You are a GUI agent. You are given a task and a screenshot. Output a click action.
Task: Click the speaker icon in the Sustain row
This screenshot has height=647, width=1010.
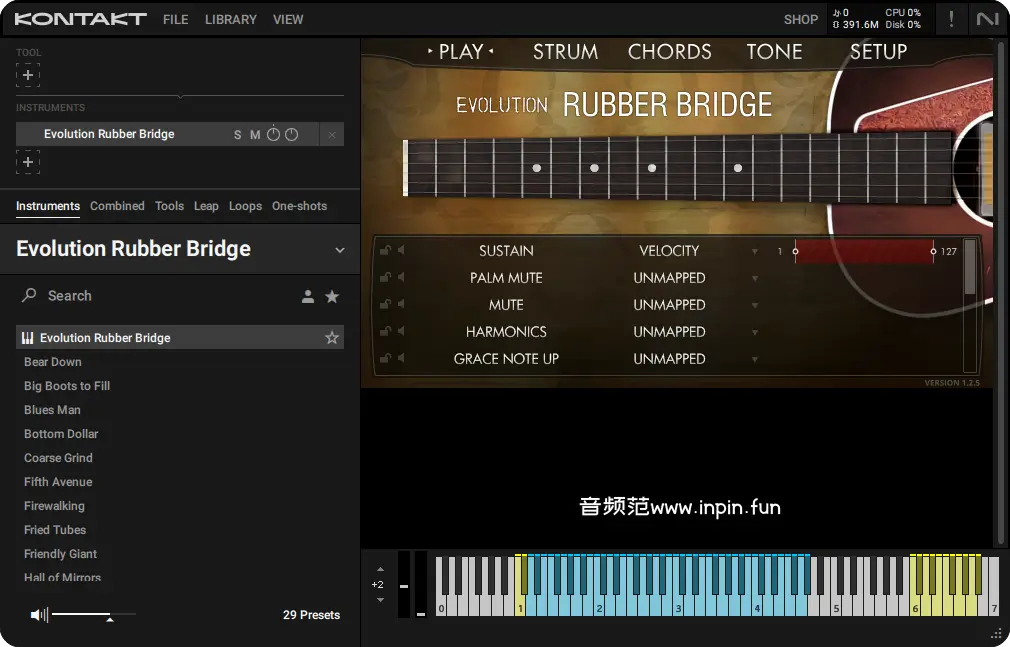click(401, 251)
